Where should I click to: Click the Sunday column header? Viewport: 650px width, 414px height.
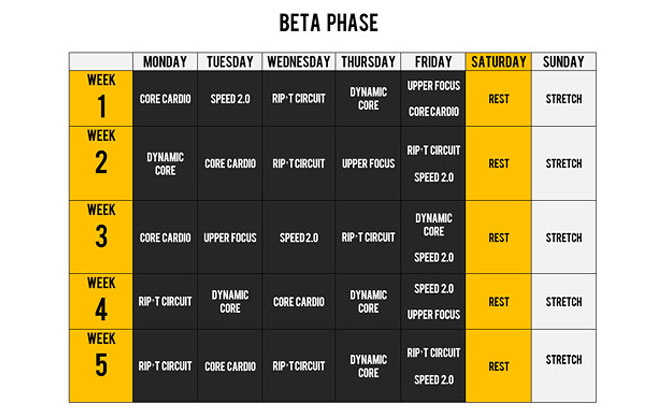(x=564, y=62)
